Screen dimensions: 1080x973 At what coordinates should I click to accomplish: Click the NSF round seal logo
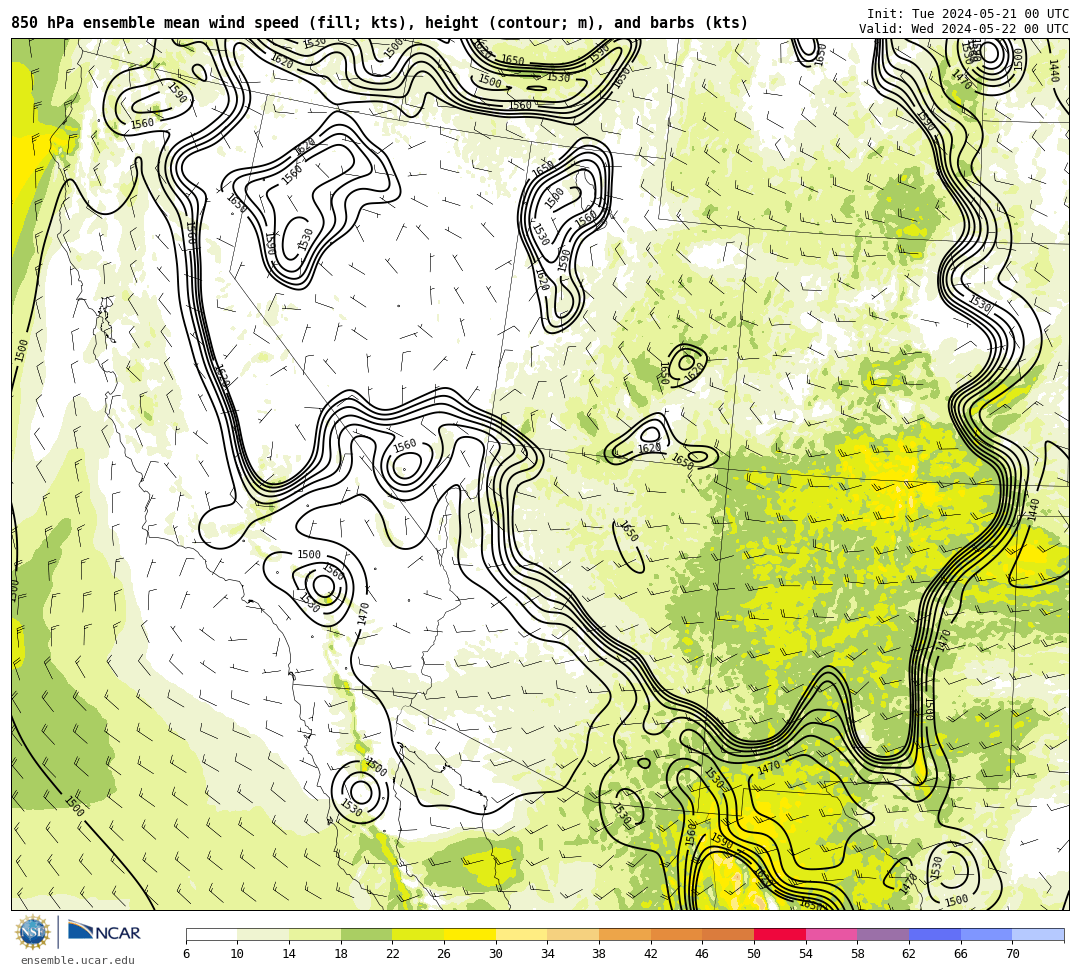click(x=32, y=932)
